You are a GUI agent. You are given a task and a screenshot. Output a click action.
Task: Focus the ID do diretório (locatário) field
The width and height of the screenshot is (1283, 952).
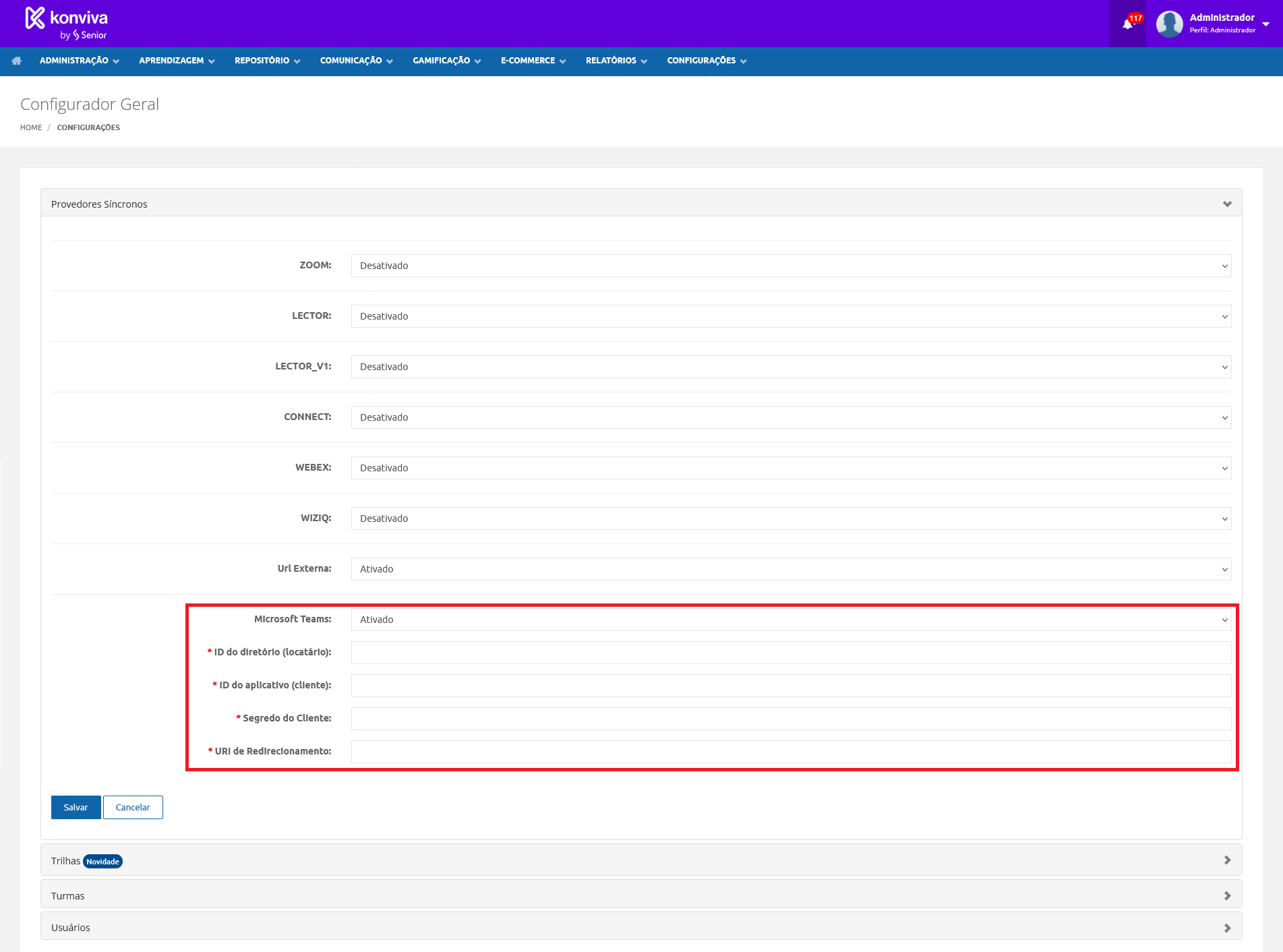click(791, 653)
